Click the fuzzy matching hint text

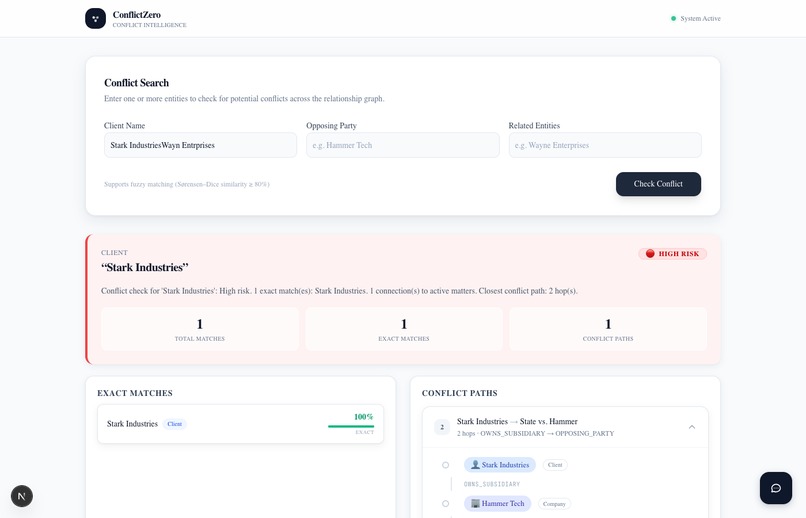point(187,184)
